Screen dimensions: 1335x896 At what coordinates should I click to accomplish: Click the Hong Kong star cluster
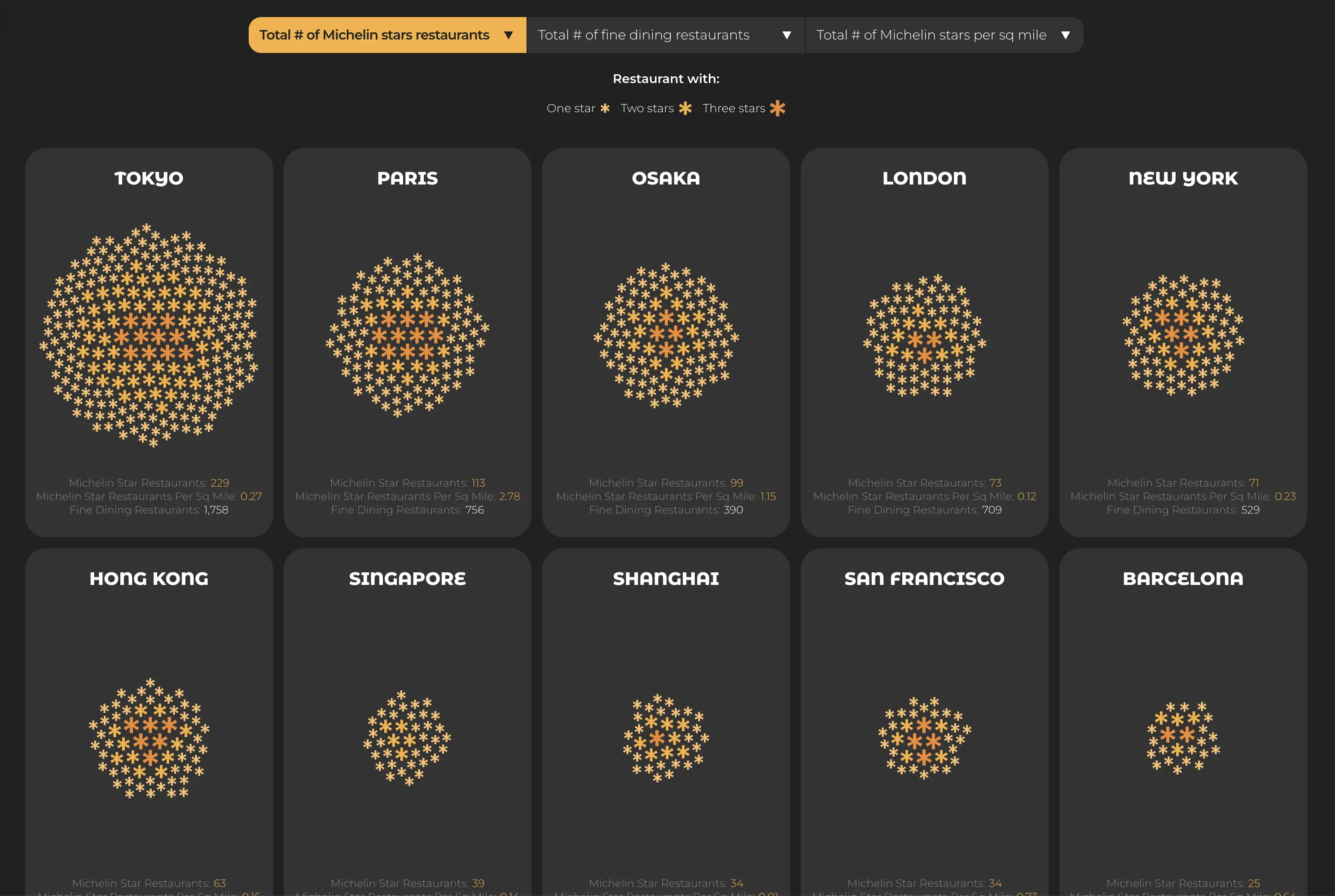click(x=149, y=738)
